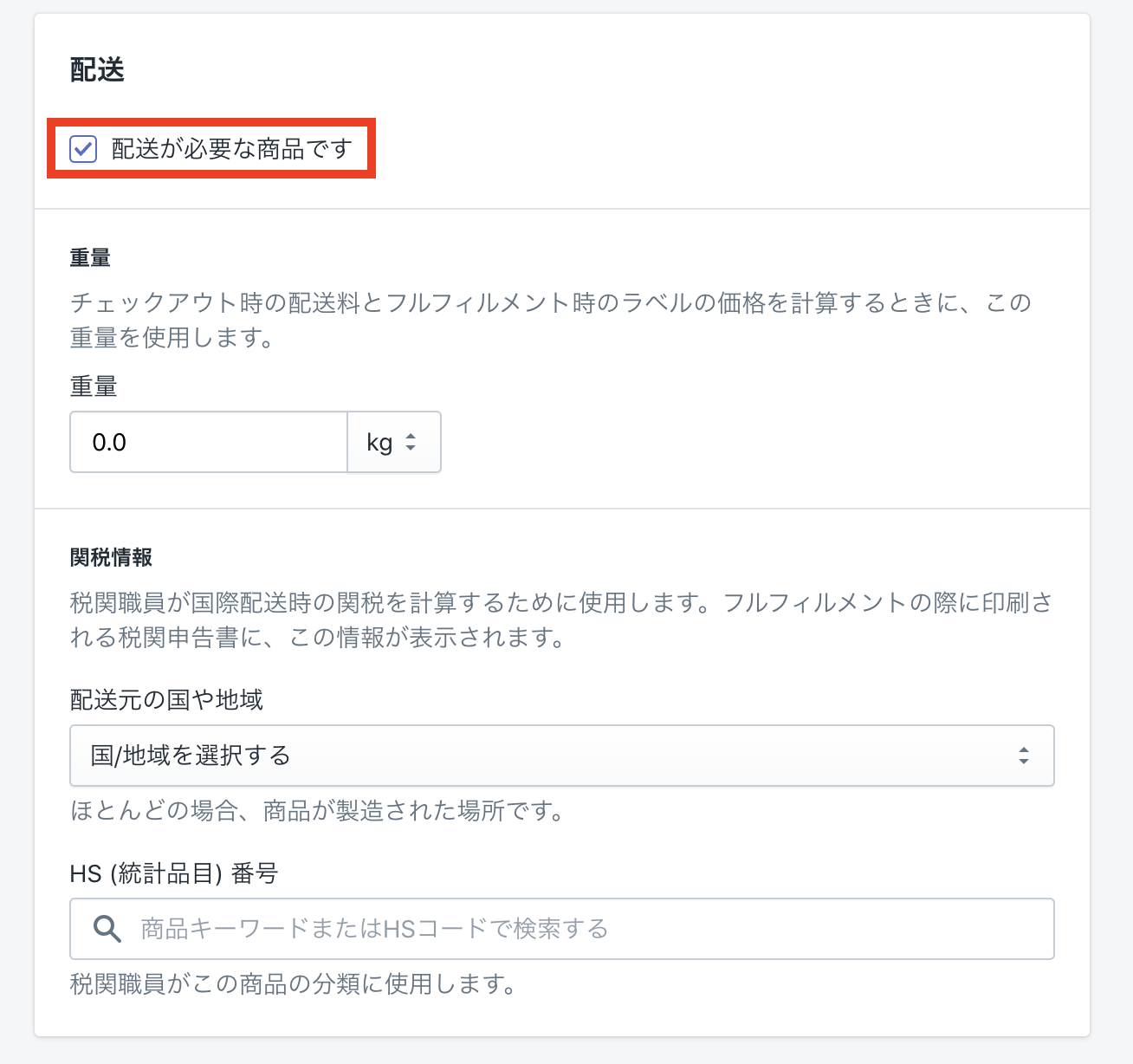This screenshot has height=1064, width=1133.
Task: Click the bold 重量 section heading
Action: [90, 257]
